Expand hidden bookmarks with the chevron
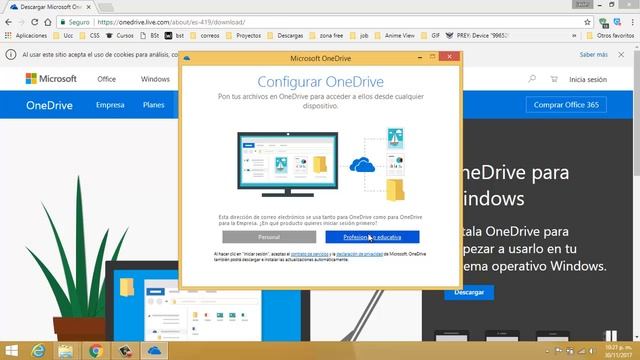640x360 pixels. [574, 36]
